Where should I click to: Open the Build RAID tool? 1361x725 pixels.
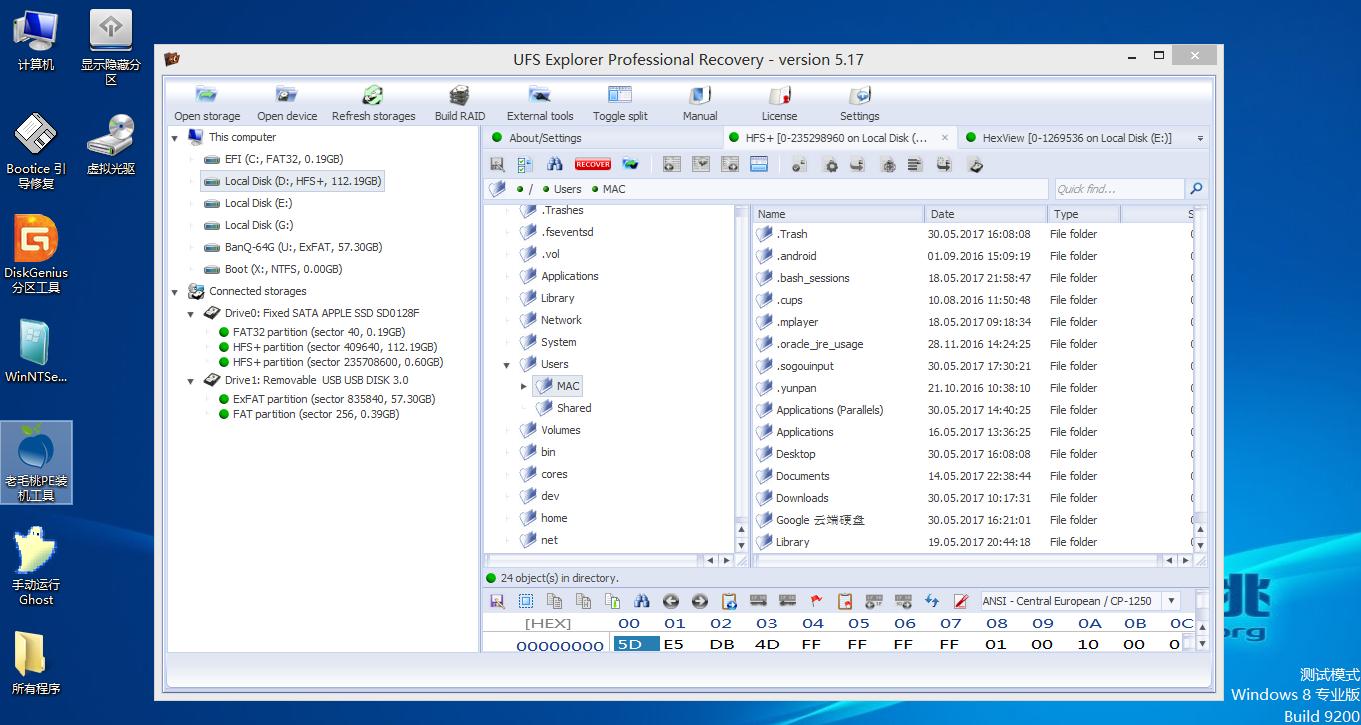pyautogui.click(x=460, y=103)
